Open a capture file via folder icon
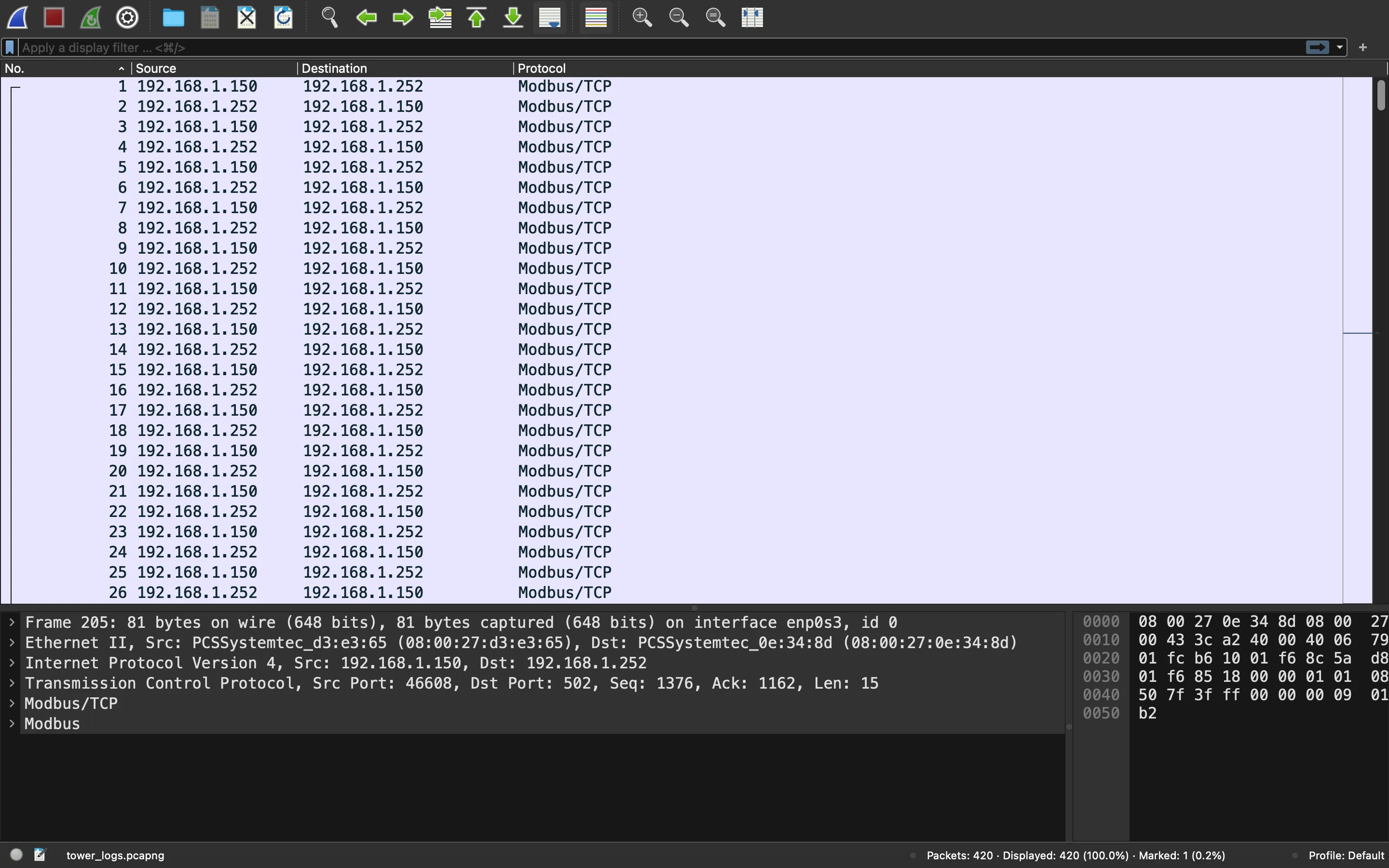The height and width of the screenshot is (868, 1389). pos(173,17)
